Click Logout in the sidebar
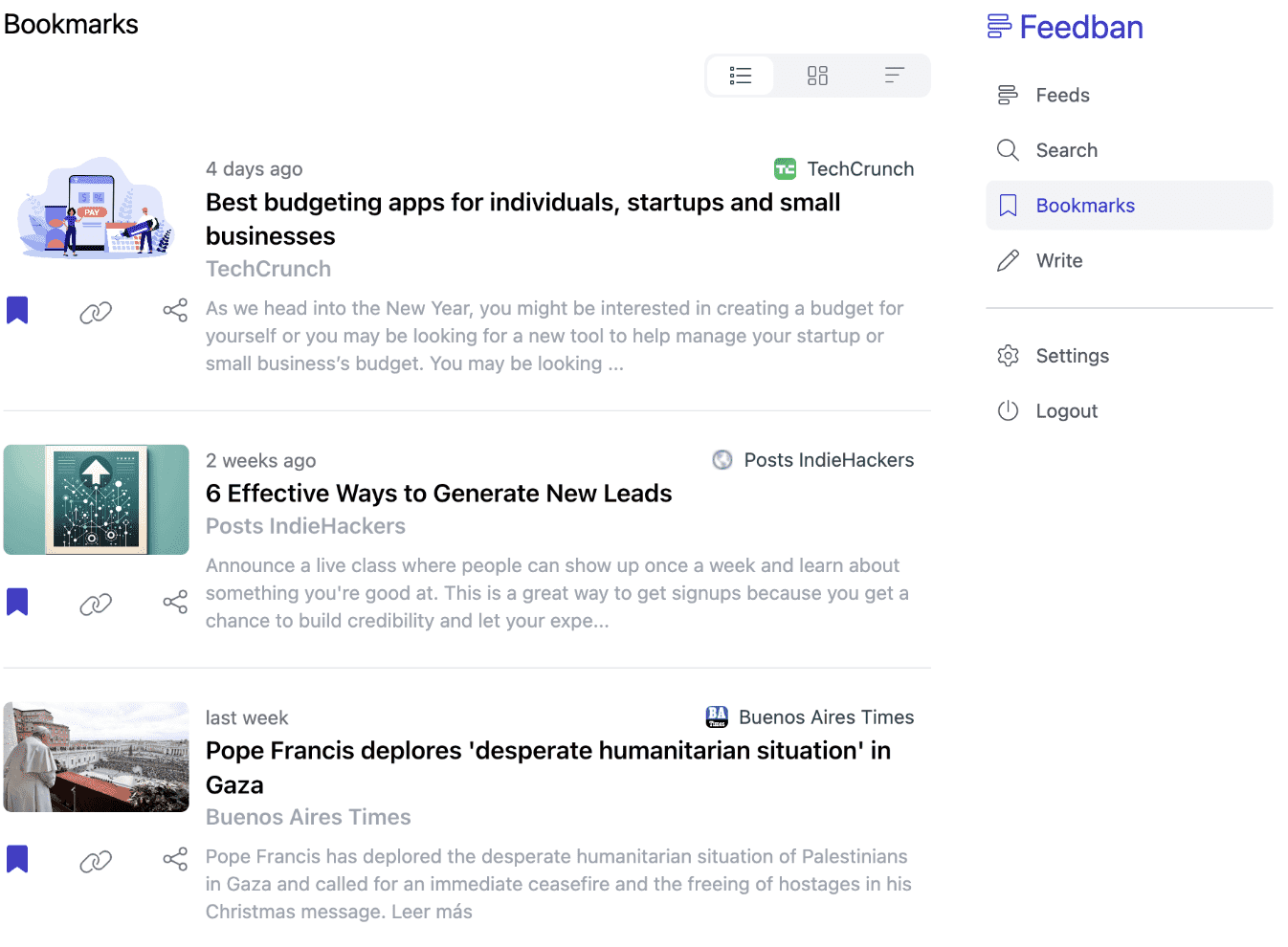1288x947 pixels. click(x=1066, y=411)
